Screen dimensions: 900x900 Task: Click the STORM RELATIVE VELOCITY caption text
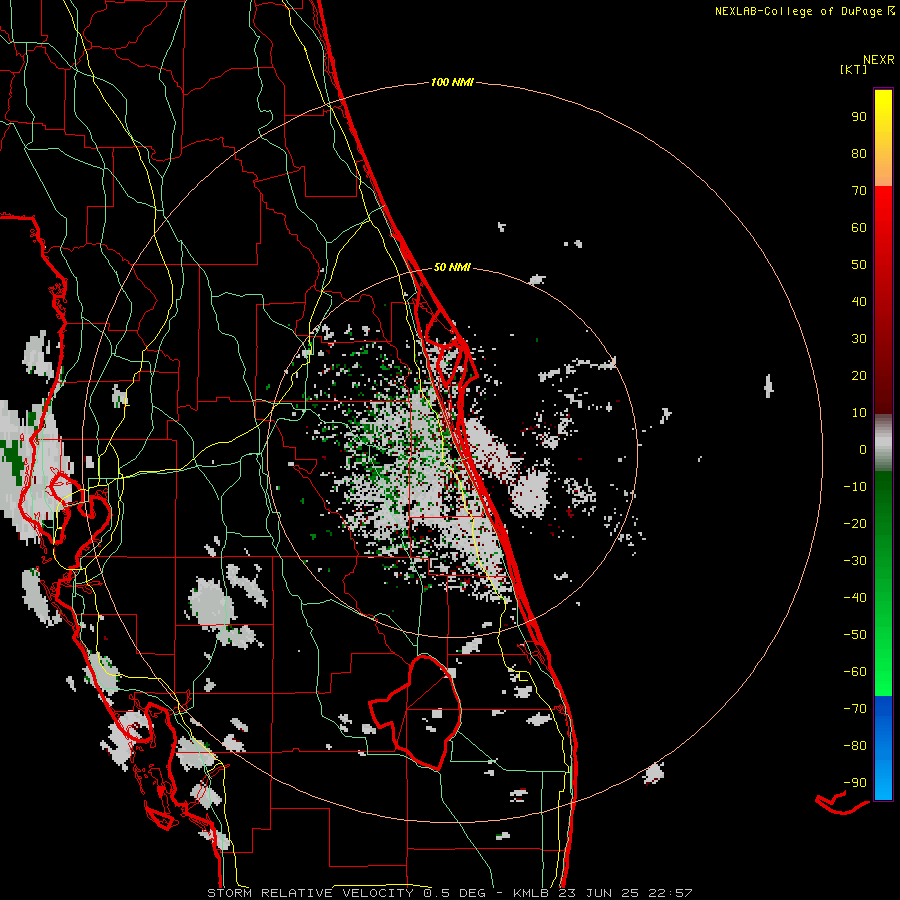pyautogui.click(x=310, y=893)
